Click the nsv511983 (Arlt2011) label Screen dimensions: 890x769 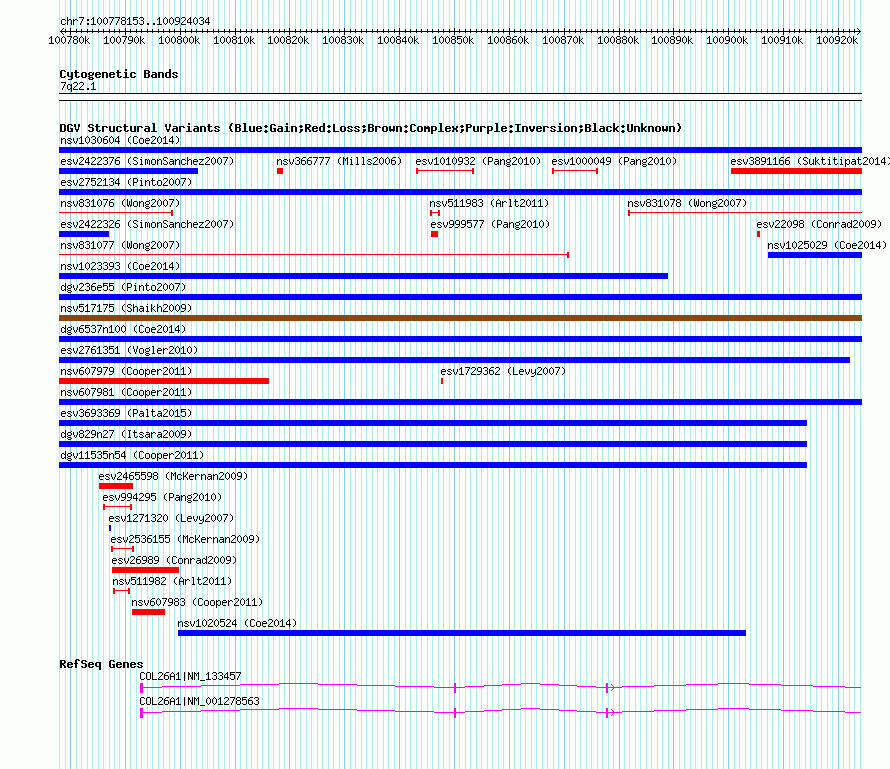(x=489, y=203)
